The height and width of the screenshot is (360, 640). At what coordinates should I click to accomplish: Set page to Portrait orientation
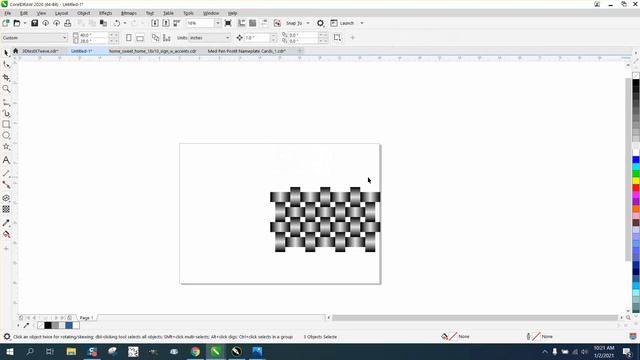point(129,38)
